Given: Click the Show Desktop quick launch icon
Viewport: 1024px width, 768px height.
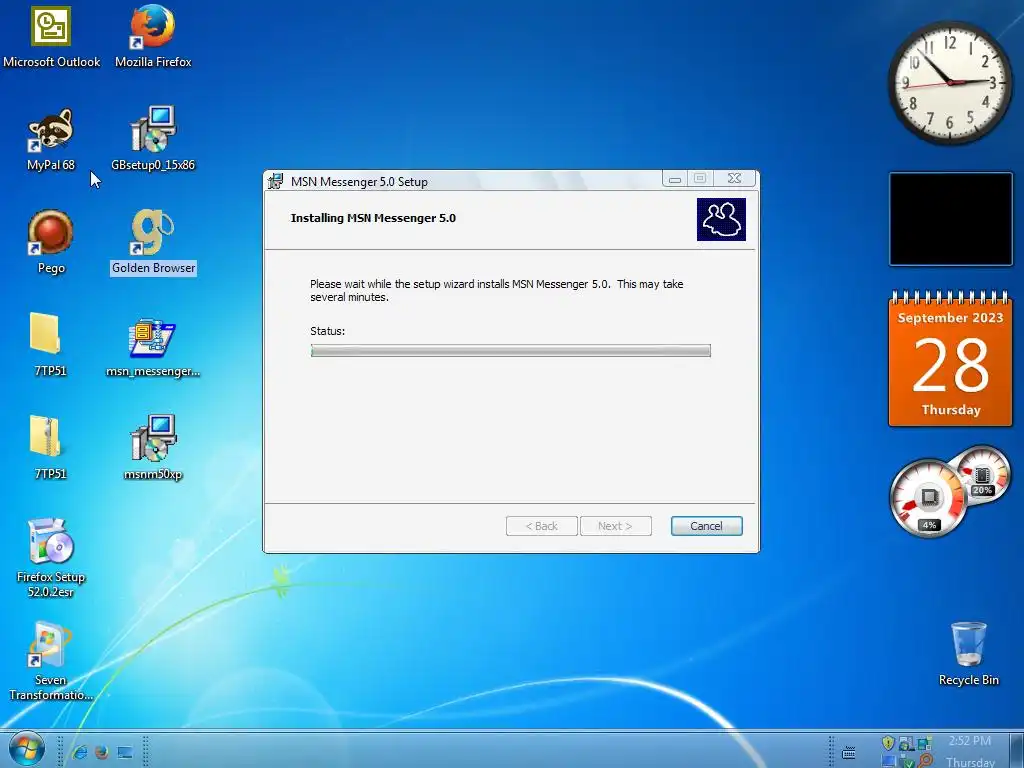Looking at the screenshot, I should tap(125, 753).
